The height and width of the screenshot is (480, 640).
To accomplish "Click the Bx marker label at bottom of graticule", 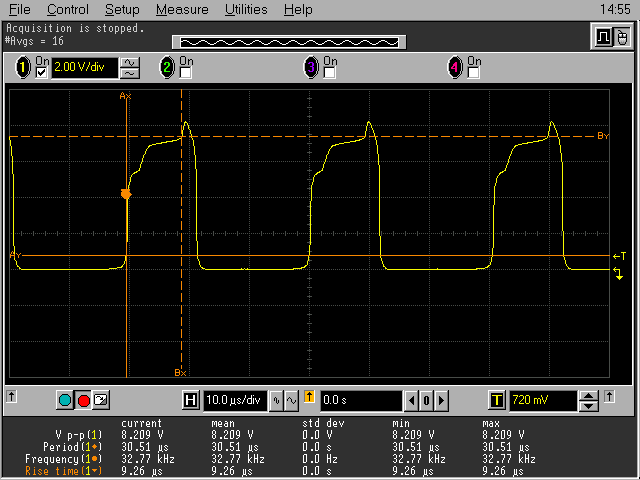I will 180,373.
